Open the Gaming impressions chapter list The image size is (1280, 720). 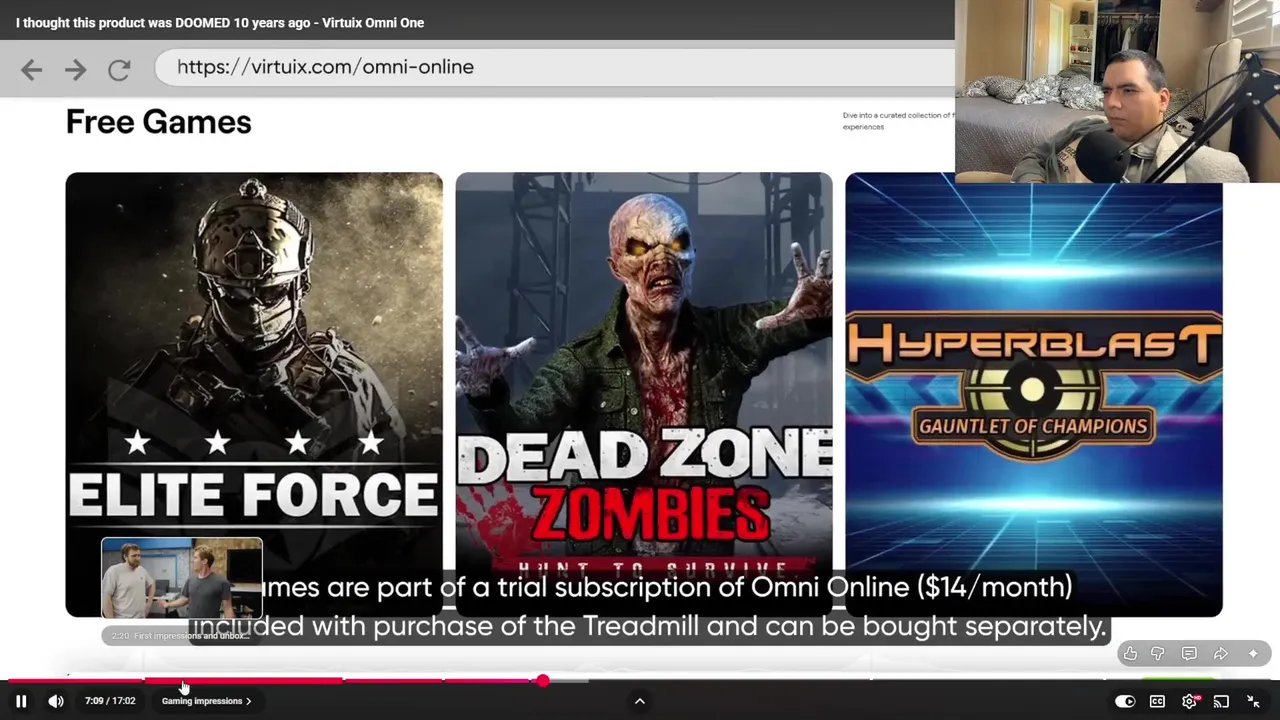coord(207,701)
